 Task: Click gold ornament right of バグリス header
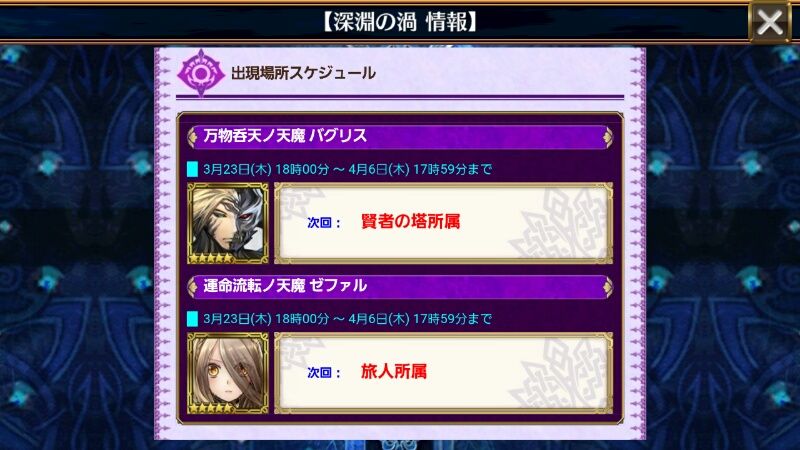coord(607,137)
